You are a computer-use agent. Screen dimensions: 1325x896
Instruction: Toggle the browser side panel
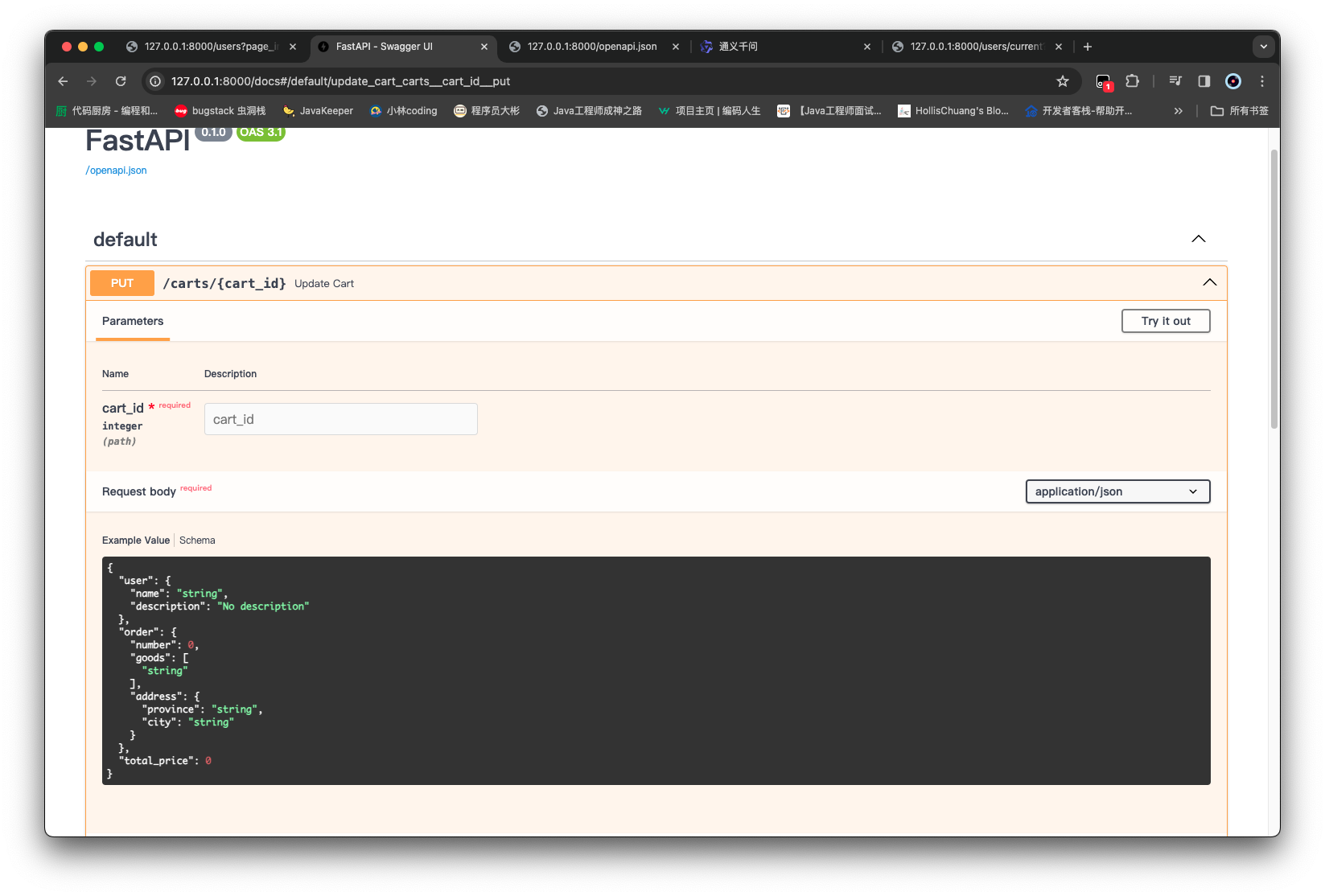click(x=1204, y=81)
